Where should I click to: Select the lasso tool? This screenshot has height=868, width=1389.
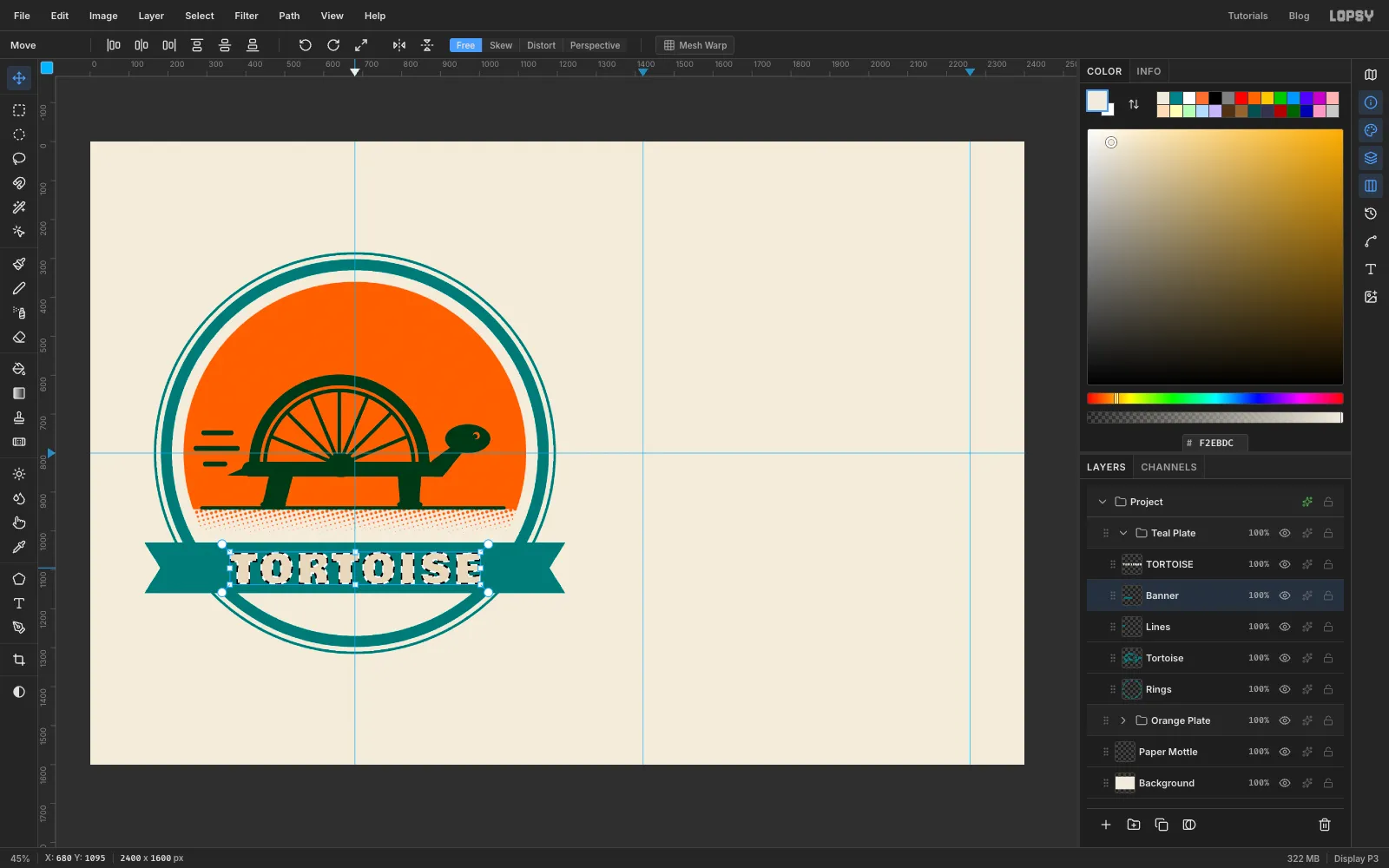point(19,159)
